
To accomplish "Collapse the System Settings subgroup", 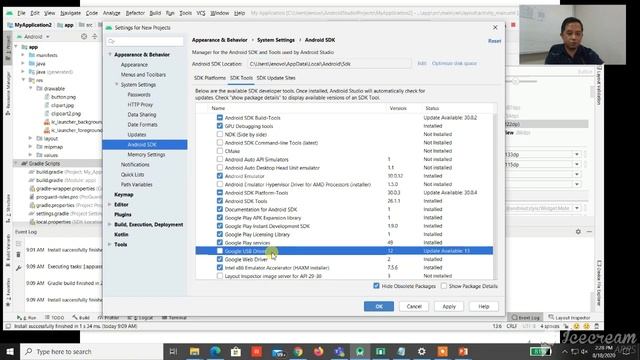I will (117, 84).
